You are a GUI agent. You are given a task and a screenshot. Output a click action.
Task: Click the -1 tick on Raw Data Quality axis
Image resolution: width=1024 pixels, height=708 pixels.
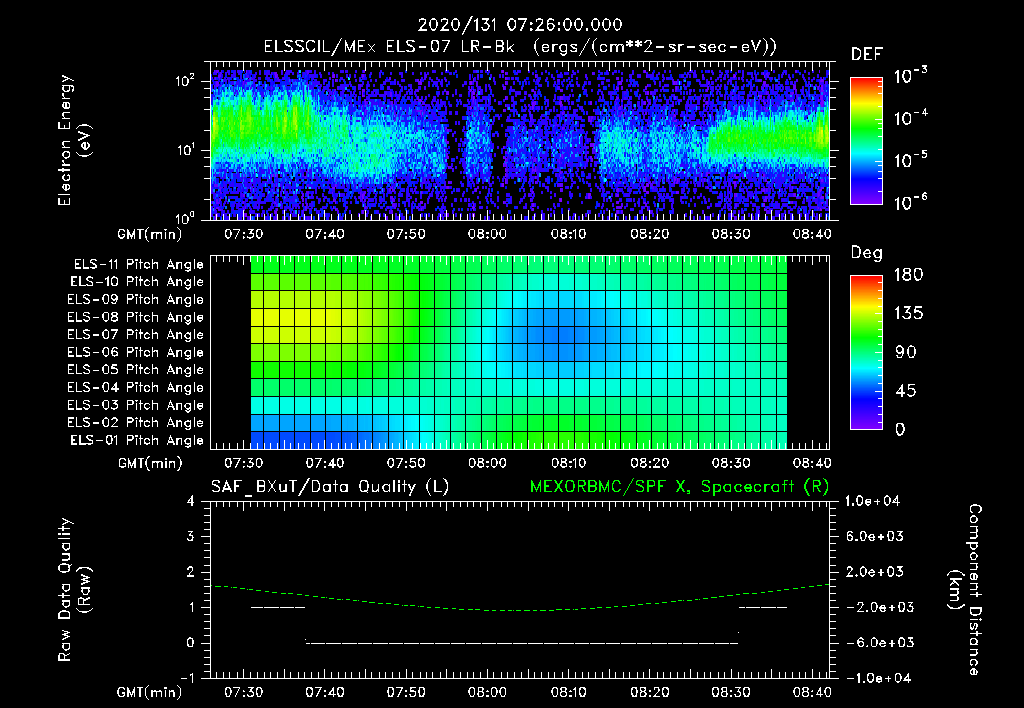(x=187, y=678)
